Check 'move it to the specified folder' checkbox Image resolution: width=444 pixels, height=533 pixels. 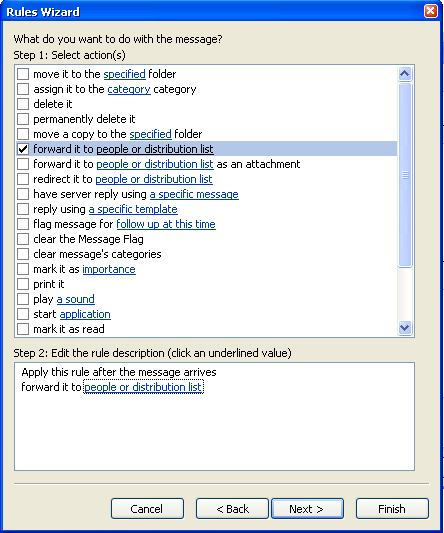click(23, 74)
